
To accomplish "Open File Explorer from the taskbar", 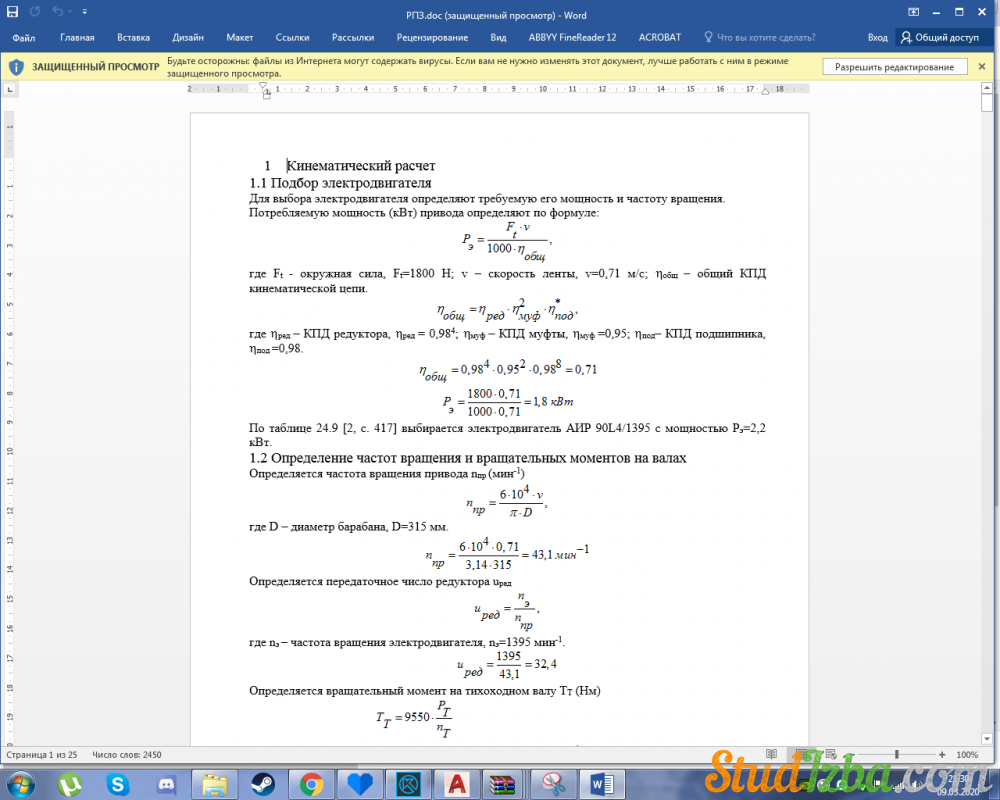I will (215, 784).
